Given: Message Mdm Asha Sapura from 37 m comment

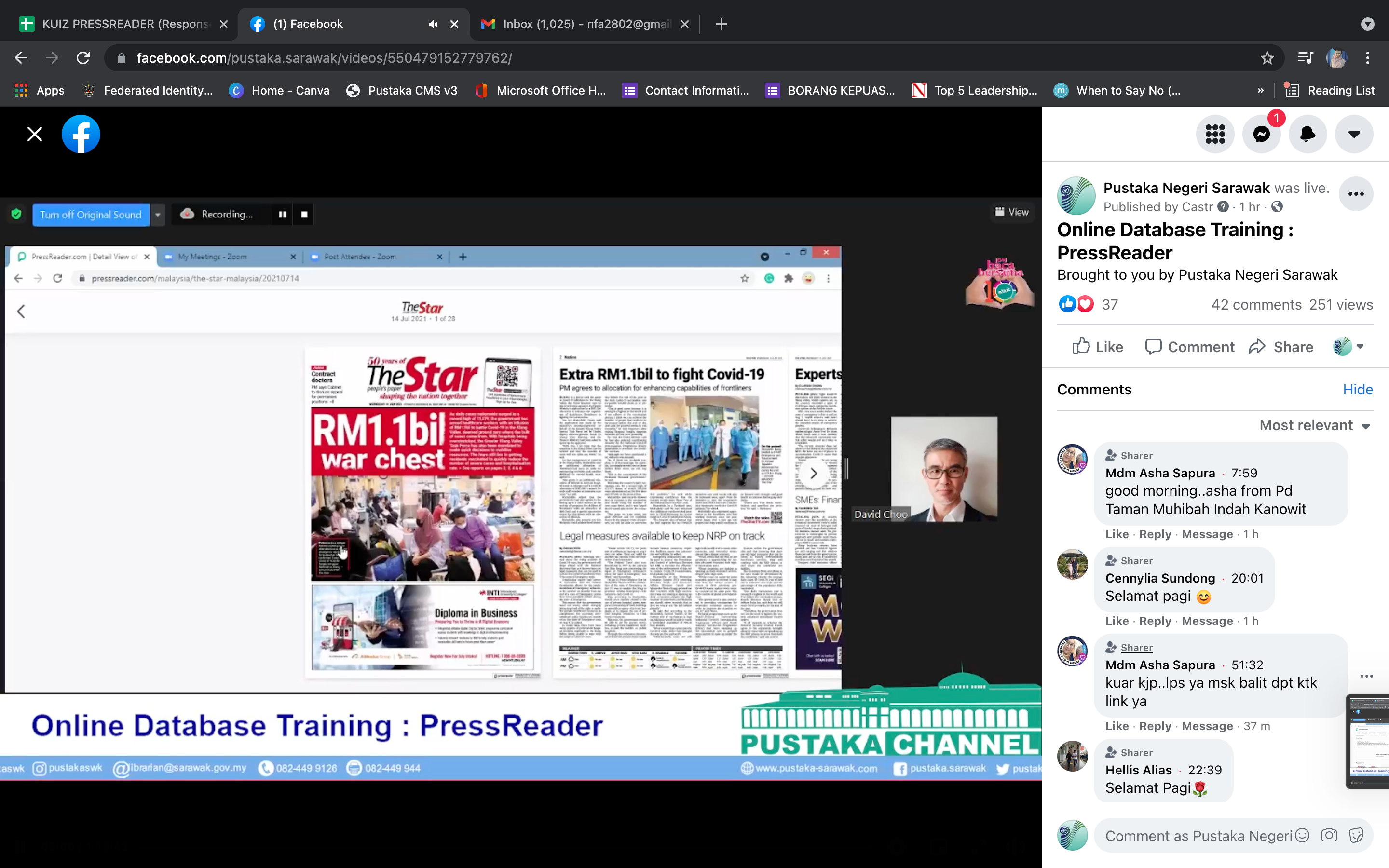Looking at the screenshot, I should pos(1207,726).
